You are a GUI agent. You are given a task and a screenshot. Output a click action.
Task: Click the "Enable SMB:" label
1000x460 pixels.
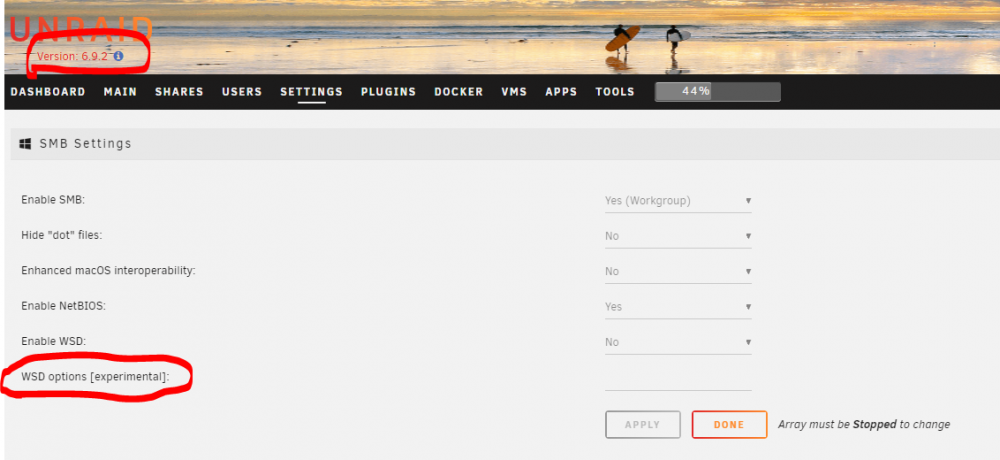click(53, 200)
